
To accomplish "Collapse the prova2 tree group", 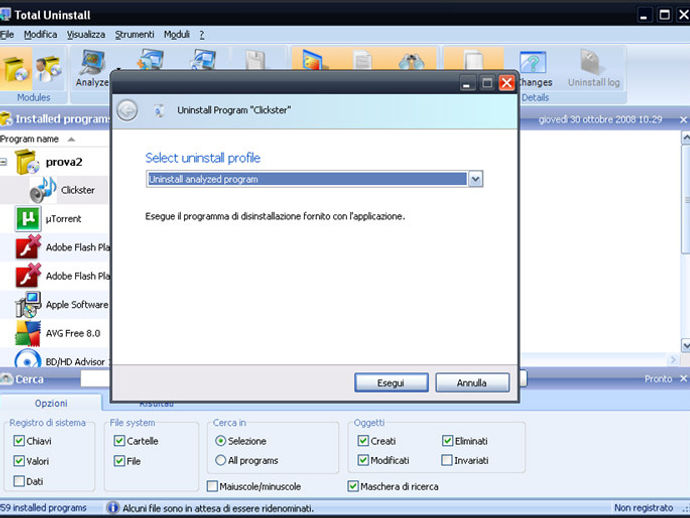I will tap(4, 162).
